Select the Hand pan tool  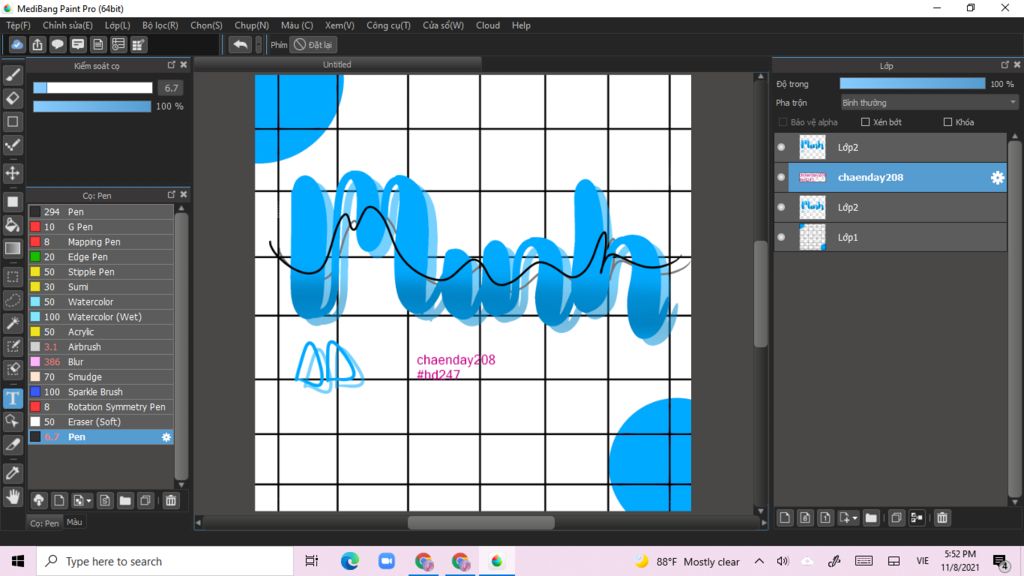[12, 497]
